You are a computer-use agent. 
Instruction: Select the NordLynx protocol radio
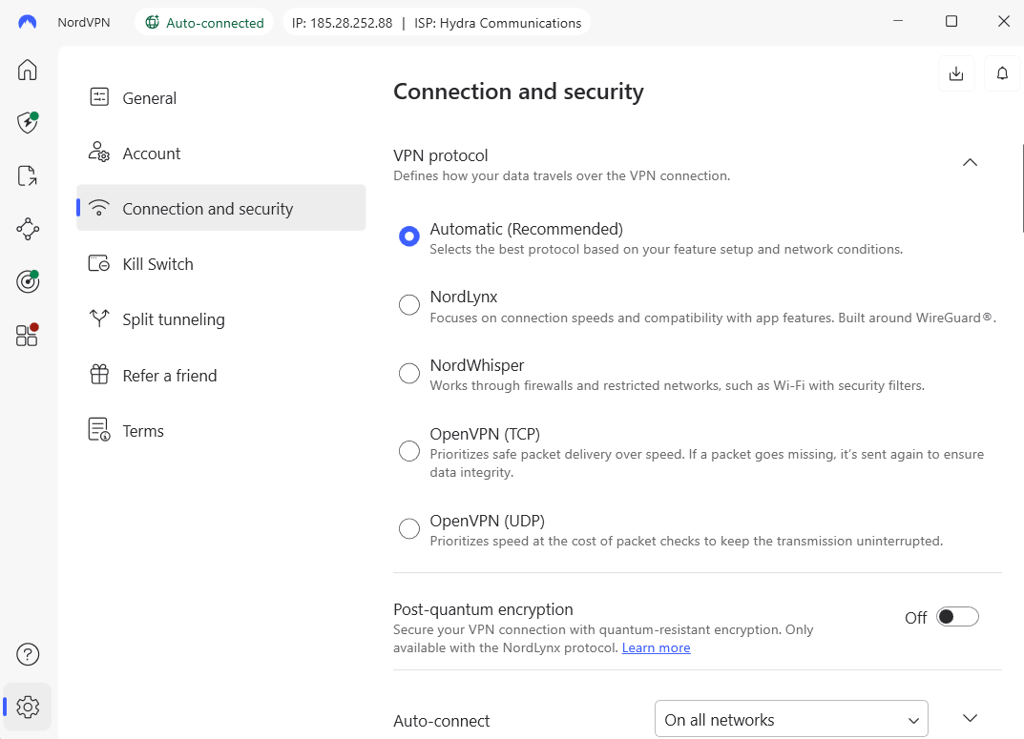[x=409, y=304]
